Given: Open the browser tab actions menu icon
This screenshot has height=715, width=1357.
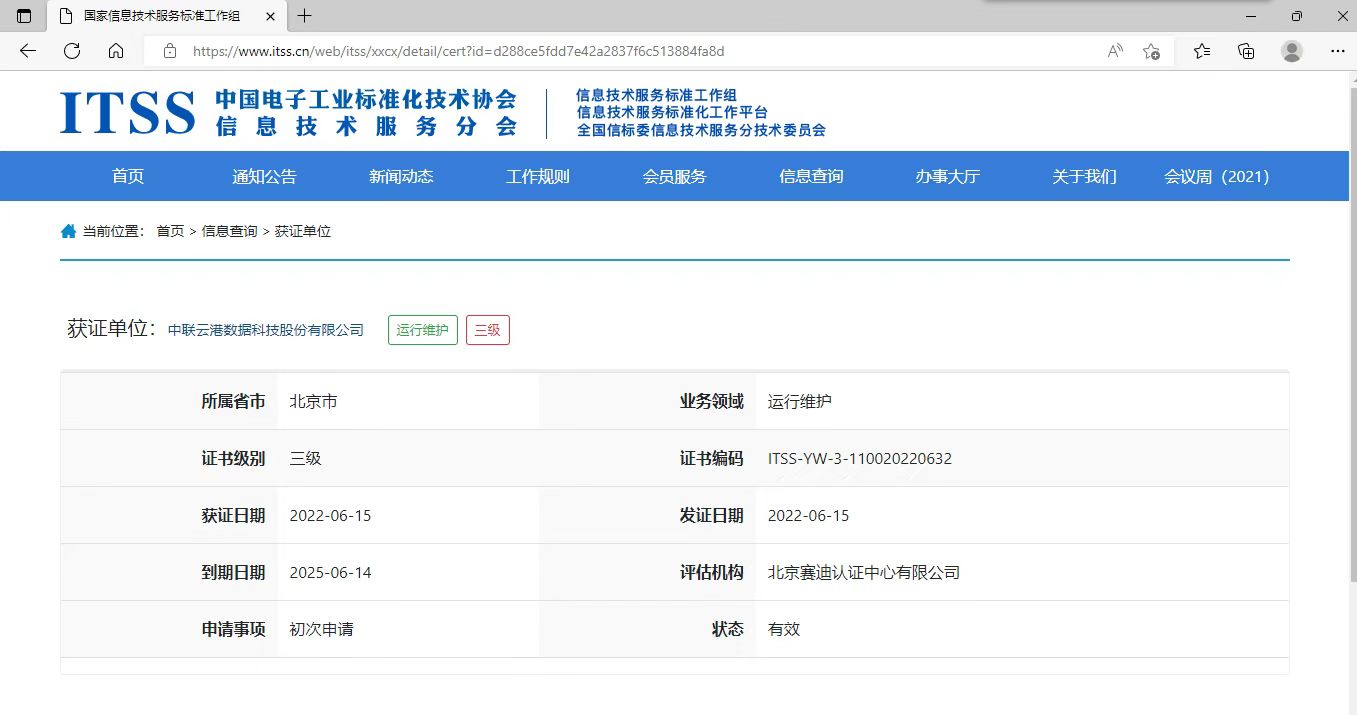Looking at the screenshot, I should (x=24, y=16).
